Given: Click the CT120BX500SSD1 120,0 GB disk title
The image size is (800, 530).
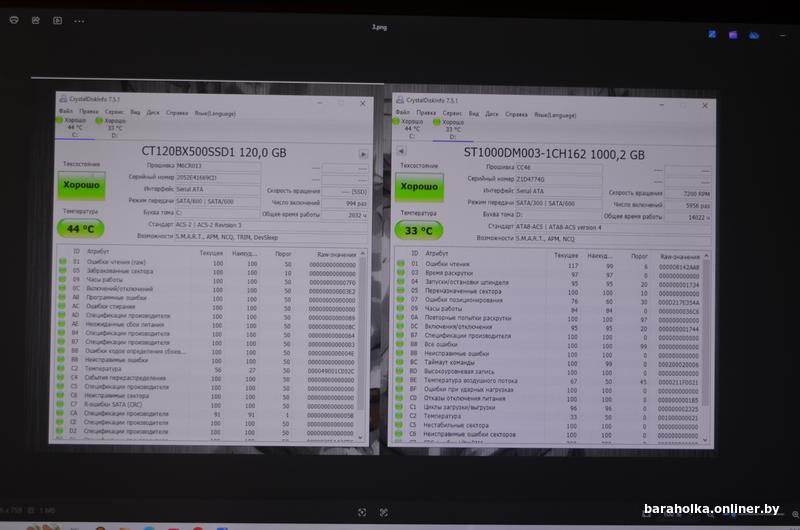Looking at the screenshot, I should click(x=214, y=152).
